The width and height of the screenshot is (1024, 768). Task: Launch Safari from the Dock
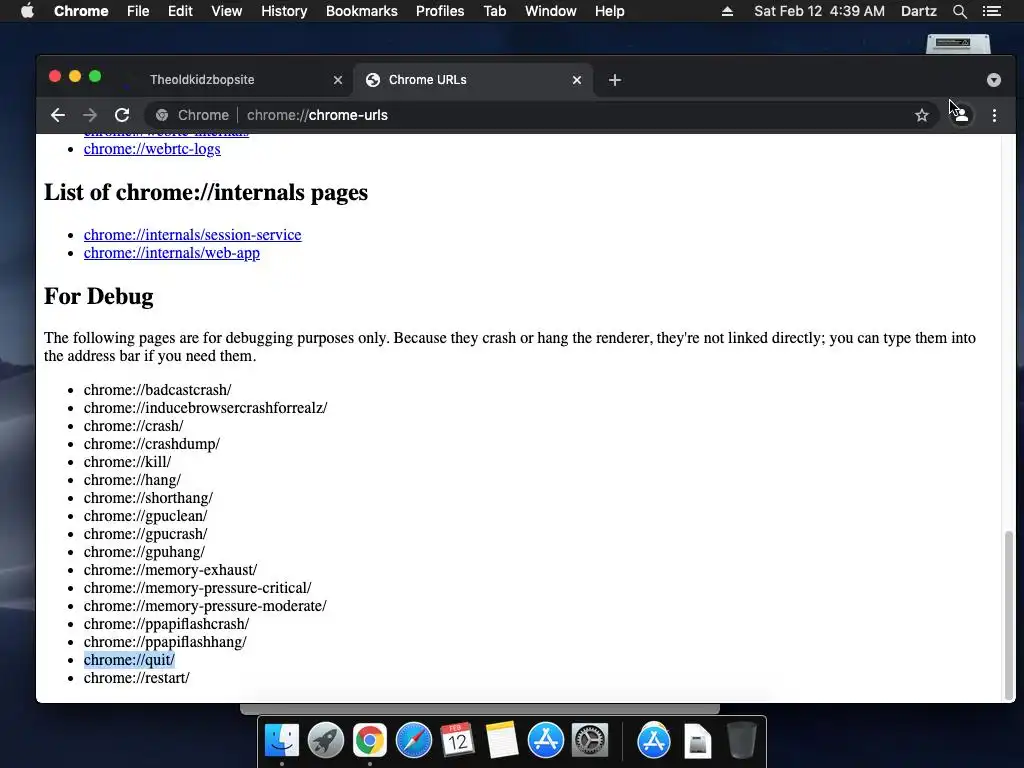[414, 741]
